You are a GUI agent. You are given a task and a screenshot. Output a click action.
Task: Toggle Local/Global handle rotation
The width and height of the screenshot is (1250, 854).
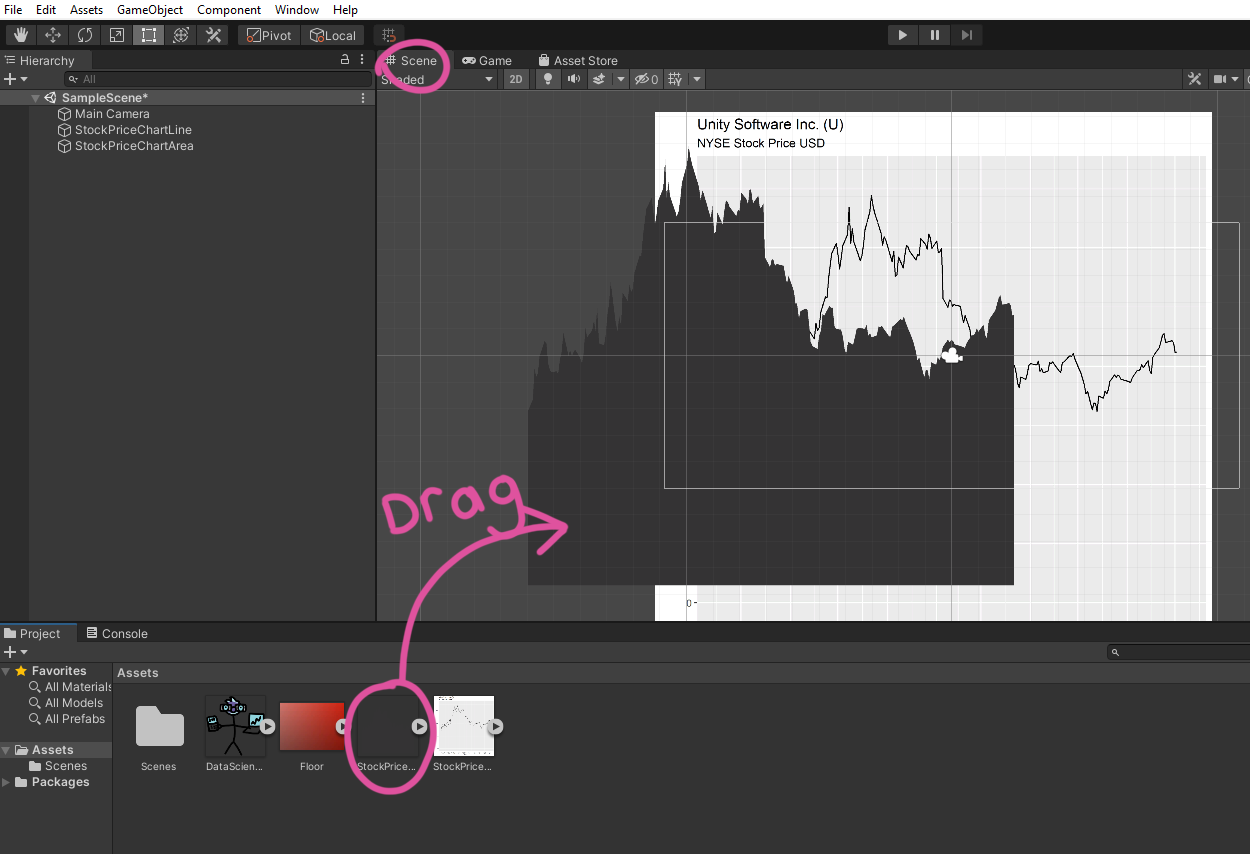click(333, 35)
